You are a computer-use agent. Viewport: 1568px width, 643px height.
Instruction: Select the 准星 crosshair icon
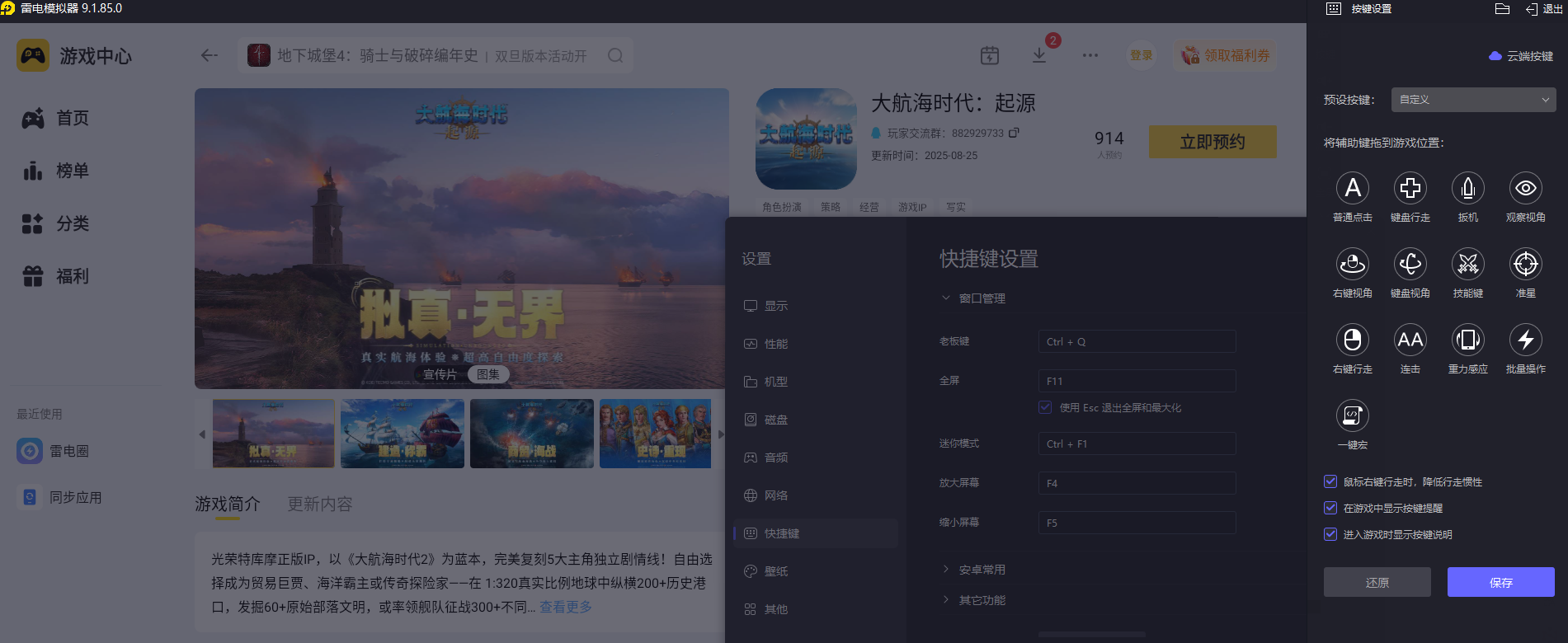(1525, 265)
